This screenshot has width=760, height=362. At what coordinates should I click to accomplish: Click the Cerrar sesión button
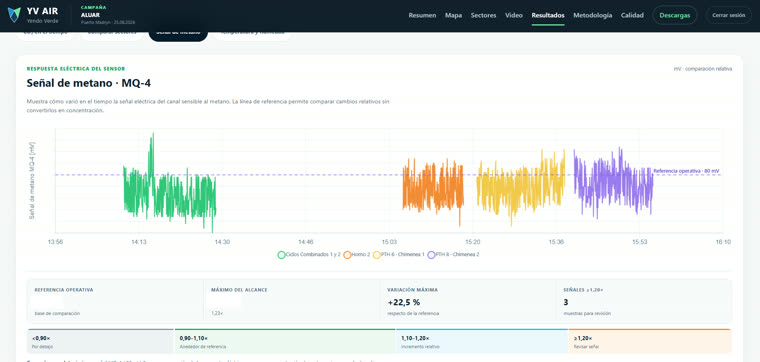[728, 16]
